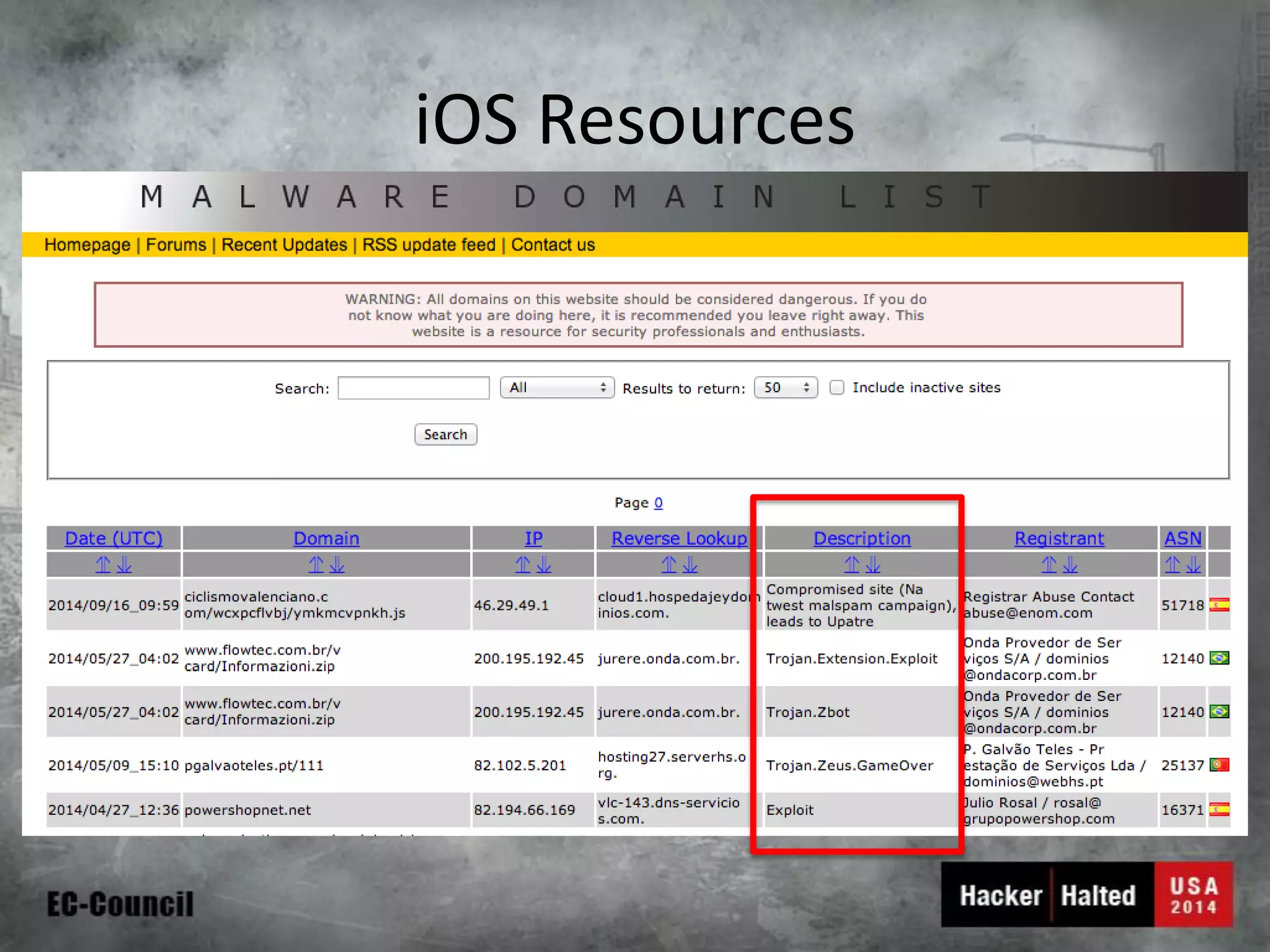This screenshot has width=1270, height=952.
Task: Select ASN 16371 cell
Action: tap(1183, 809)
